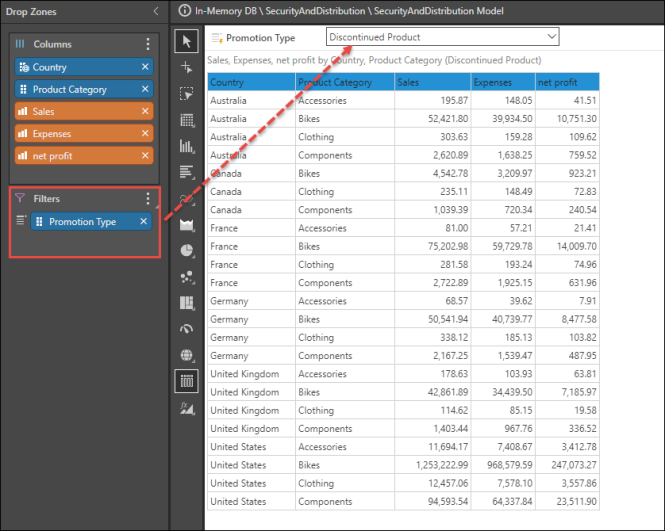The image size is (665, 531).
Task: Choose the column chart visualization icon
Action: click(187, 146)
